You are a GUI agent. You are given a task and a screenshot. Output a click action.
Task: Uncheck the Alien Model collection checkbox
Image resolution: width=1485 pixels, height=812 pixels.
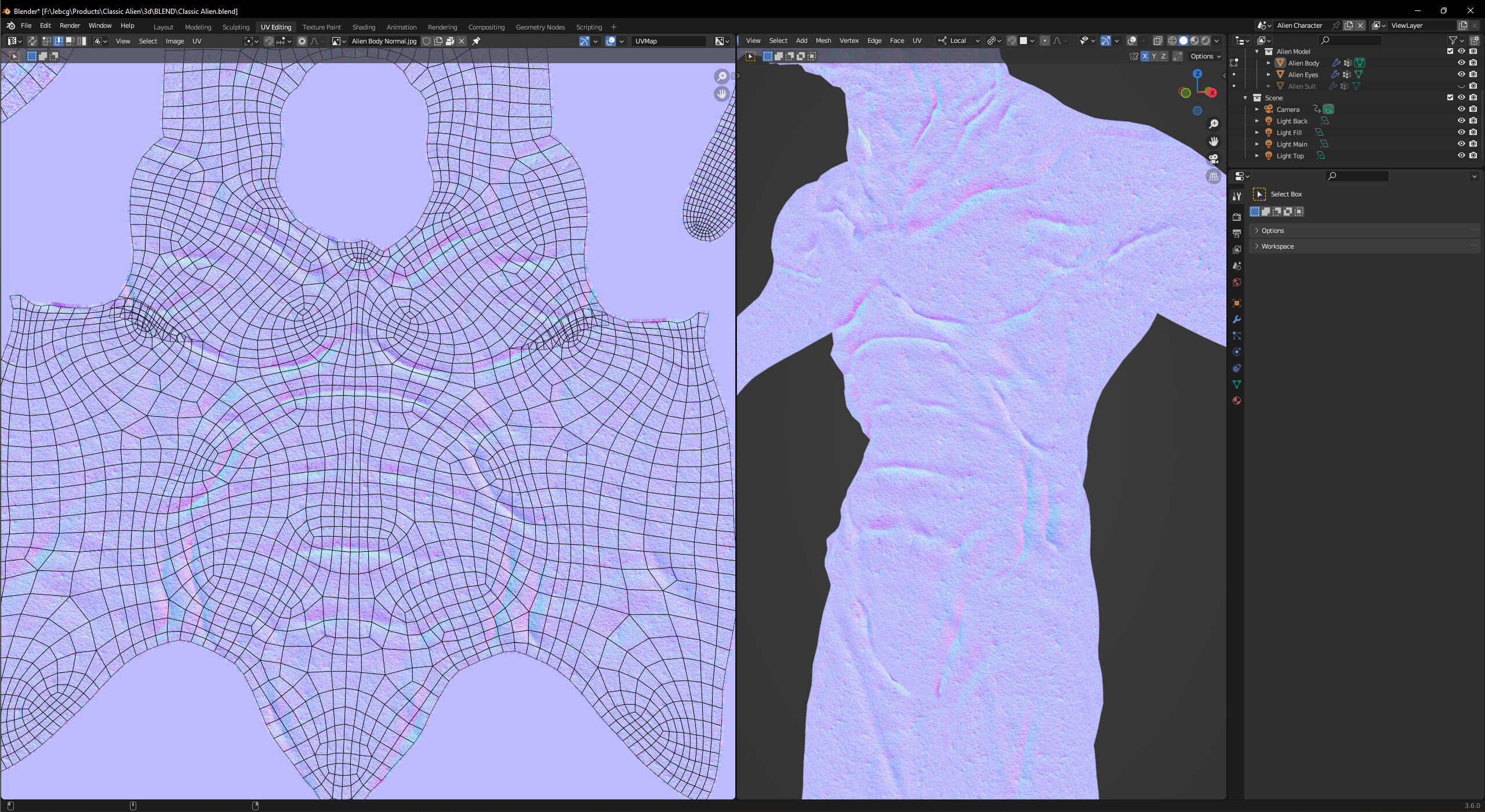click(1450, 51)
